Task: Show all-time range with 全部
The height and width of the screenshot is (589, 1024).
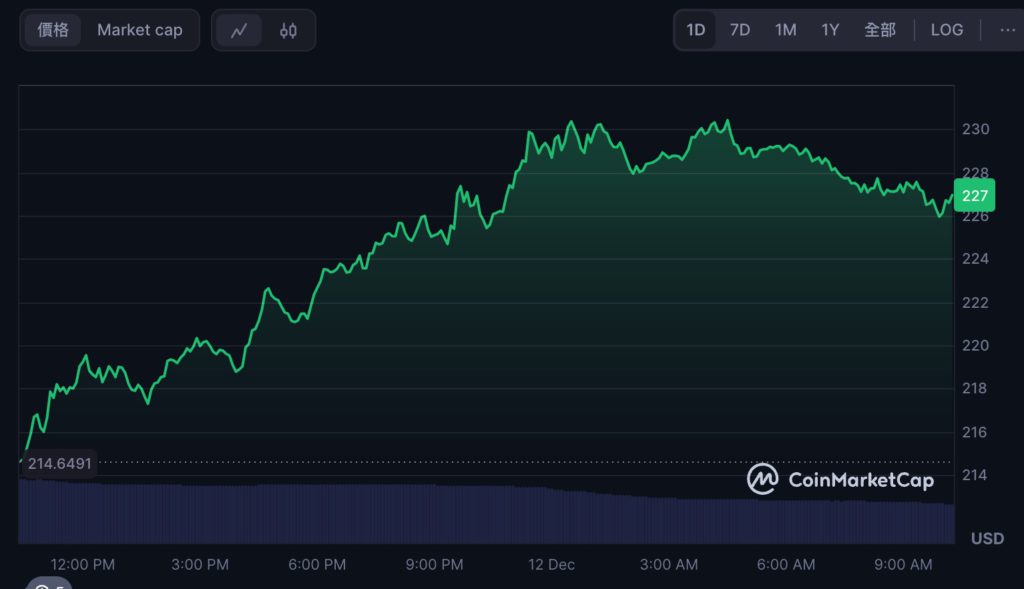Action: pos(879,30)
